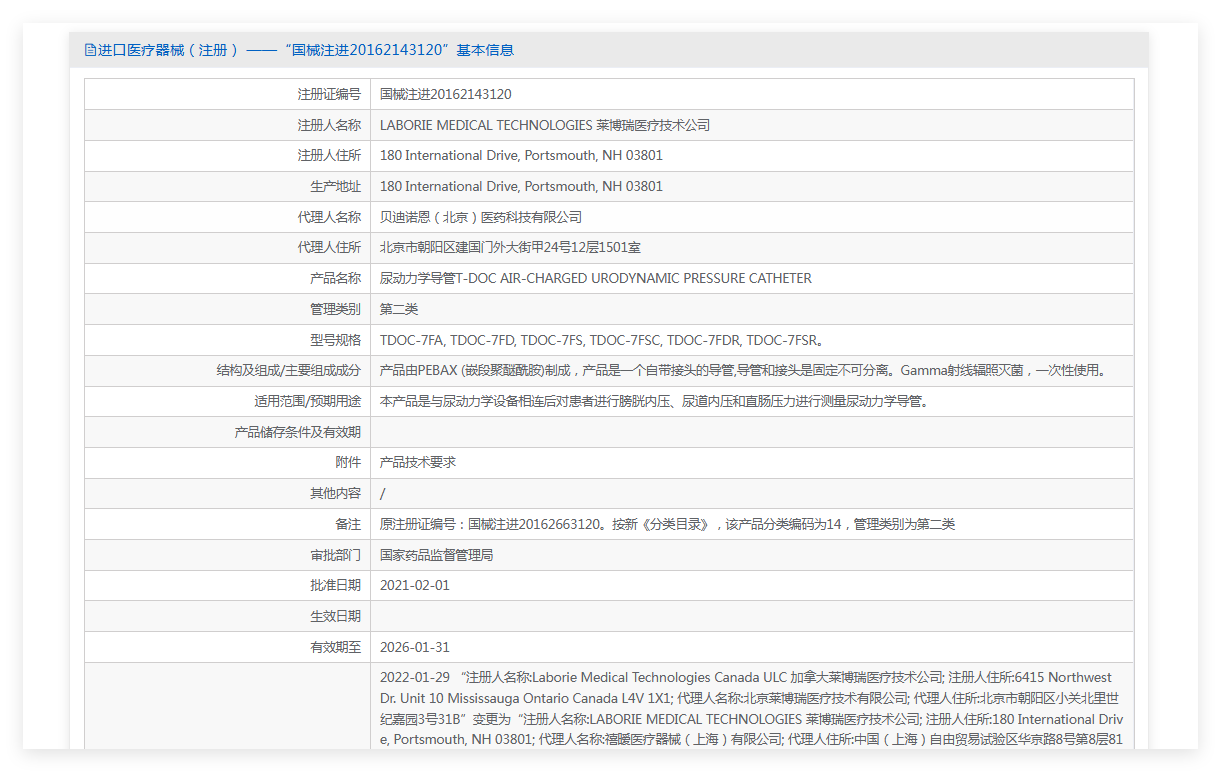Image resolution: width=1221 pixels, height=772 pixels.
Task: Click the 审批部门 label
Action: coord(335,555)
